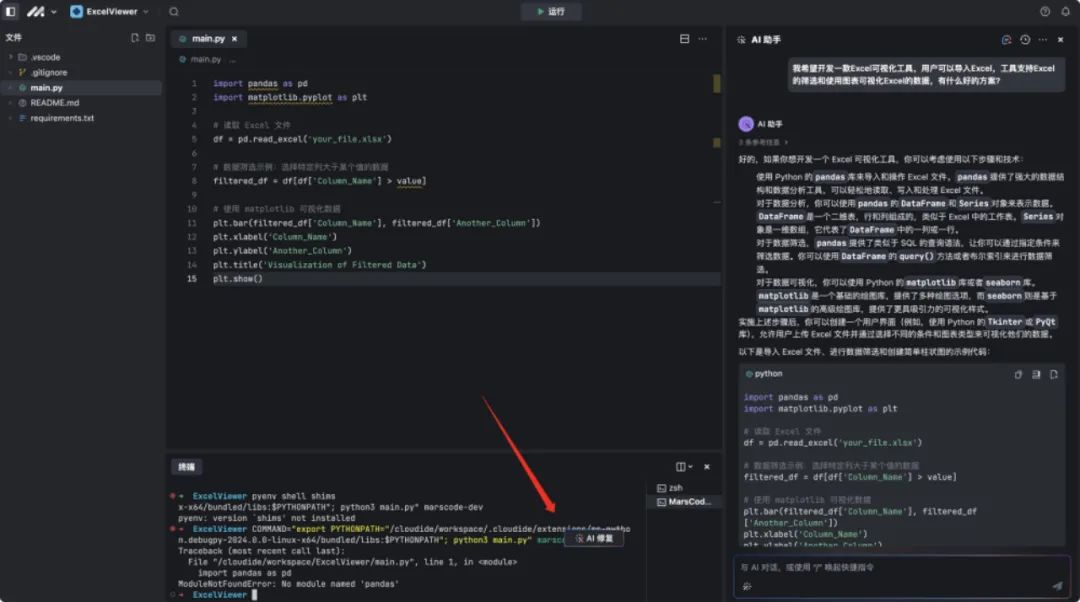Open the terminal split layout dropdown
The width and height of the screenshot is (1080, 602).
(684, 466)
